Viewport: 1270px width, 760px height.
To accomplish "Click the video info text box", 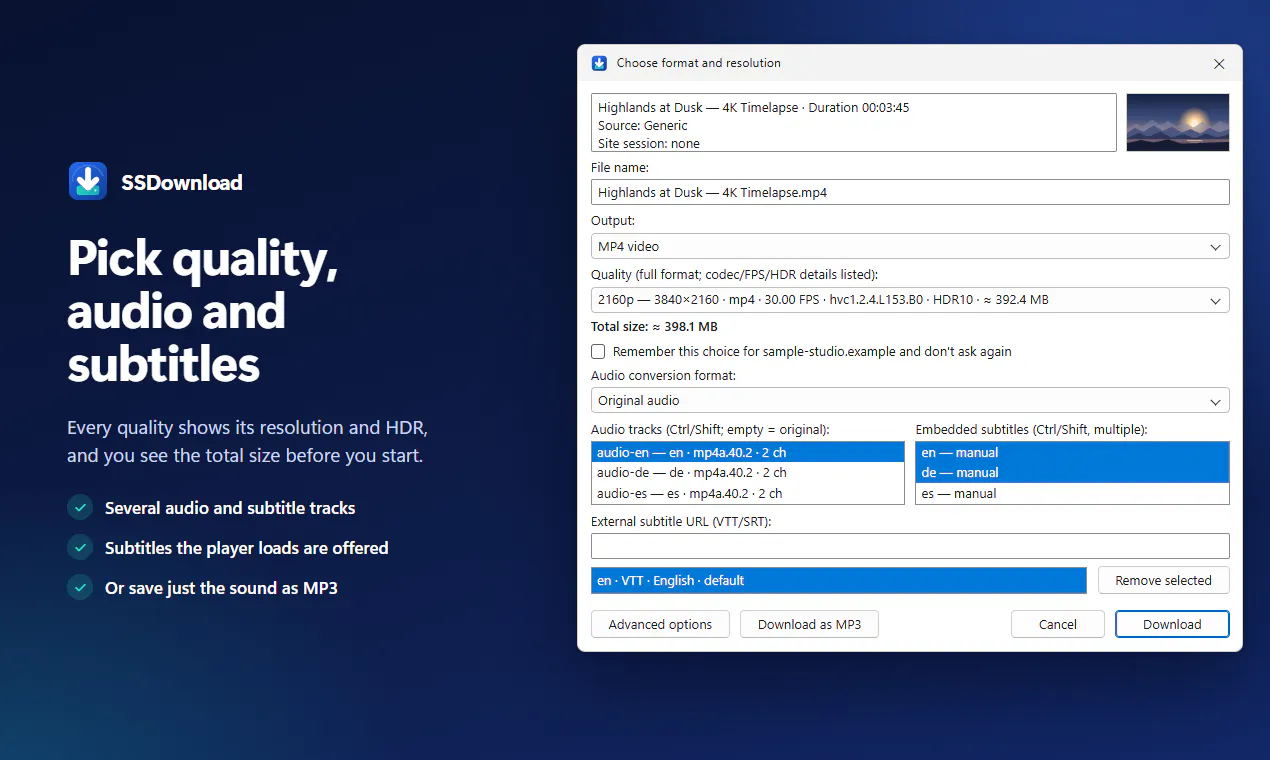I will coord(854,123).
